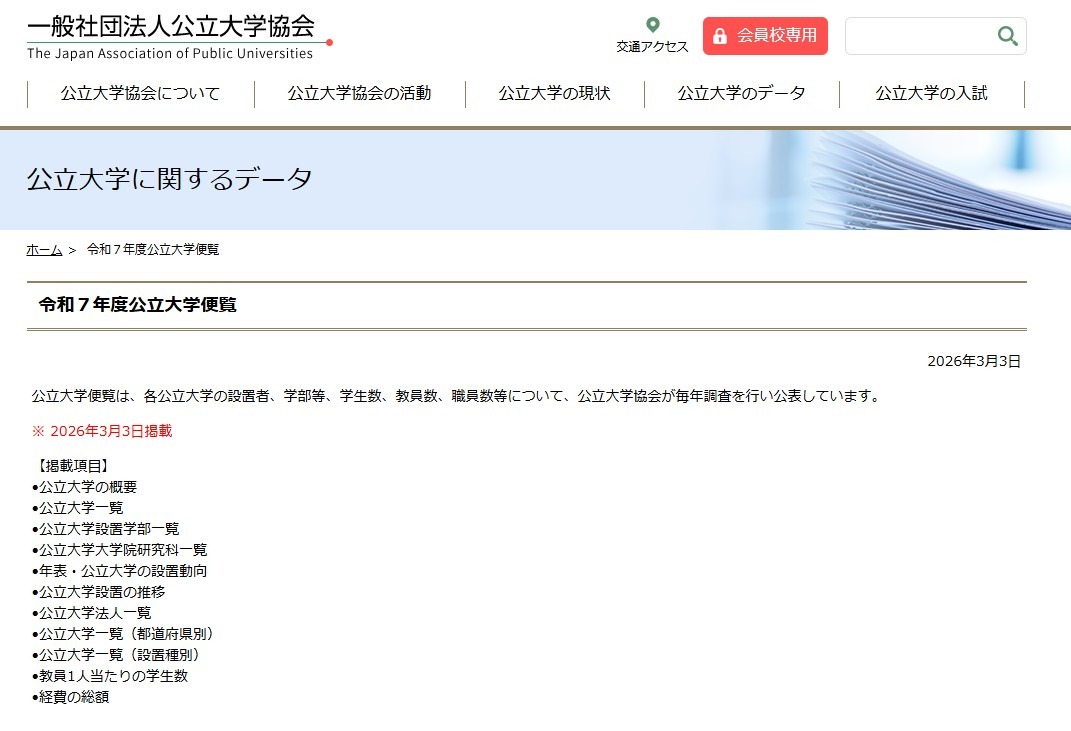Image resolution: width=1071 pixels, height=731 pixels.
Task: Navigate to 公立大学の入試 menu
Action: [x=930, y=93]
